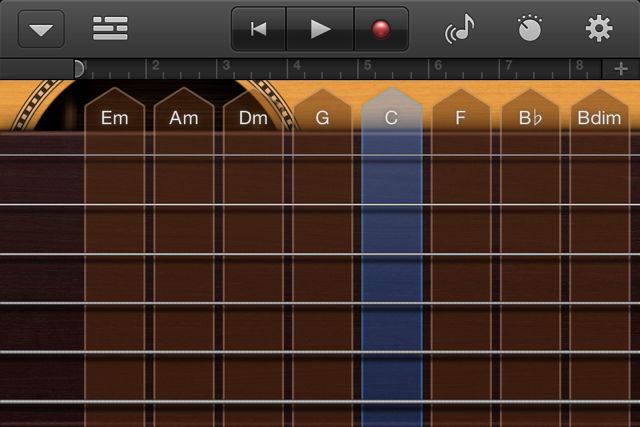The height and width of the screenshot is (427, 640).
Task: Jump to bar 7 on ruler
Action: (509, 65)
